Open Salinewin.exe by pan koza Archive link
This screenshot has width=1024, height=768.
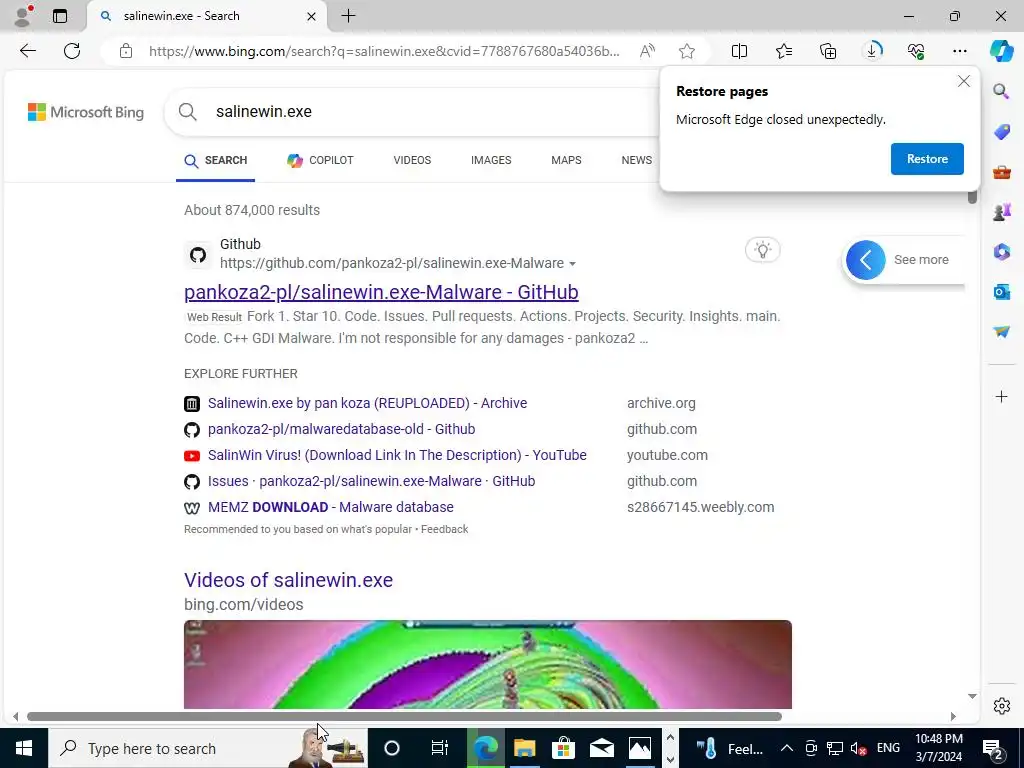[367, 403]
